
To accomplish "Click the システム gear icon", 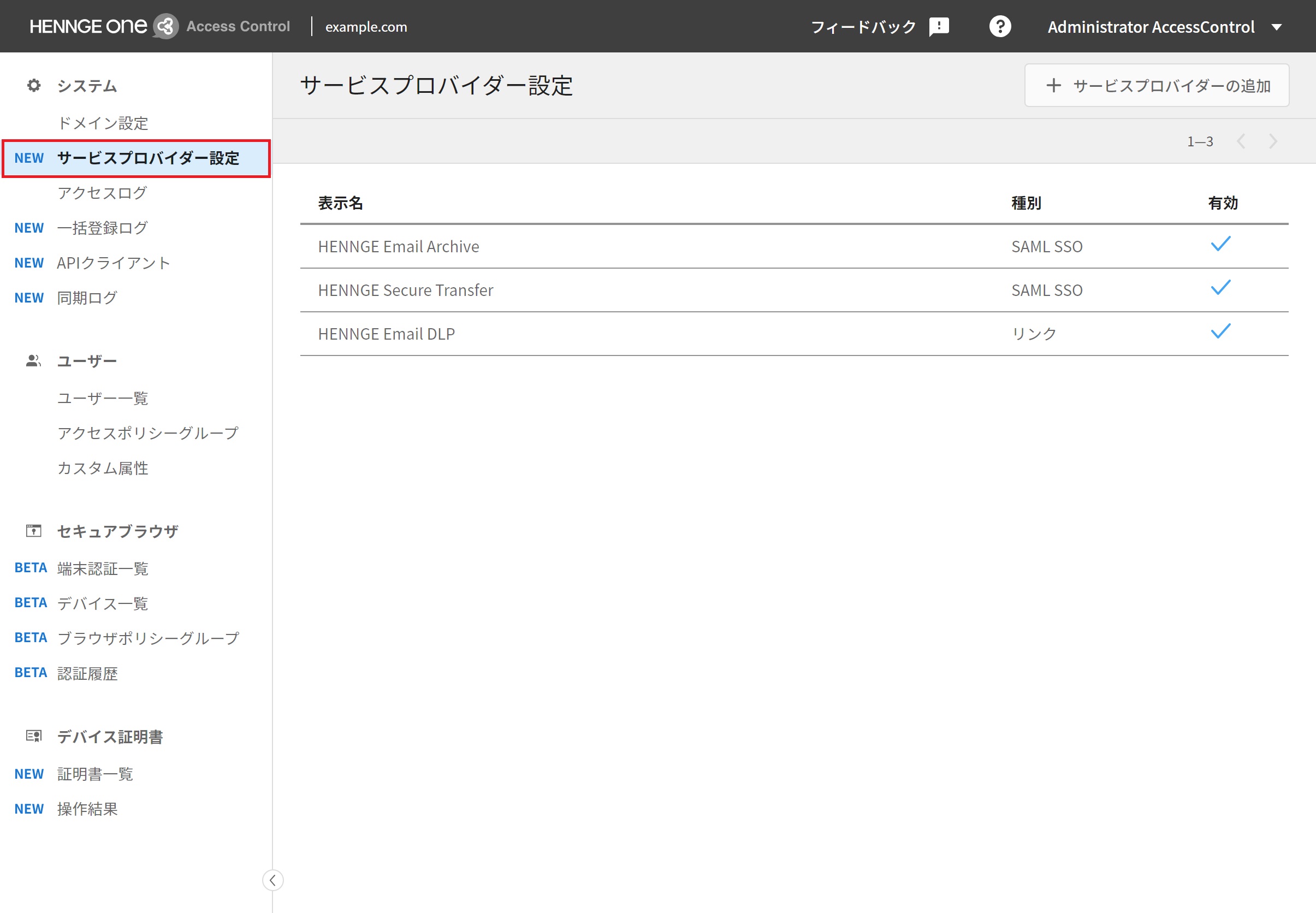I will coord(34,86).
